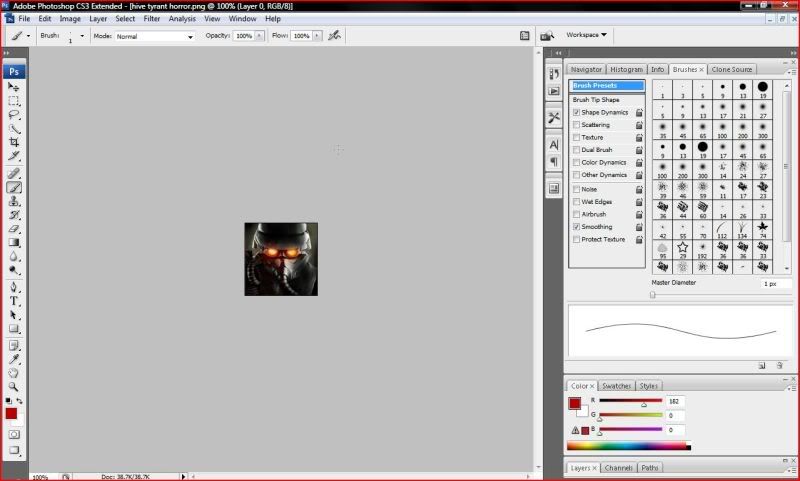The width and height of the screenshot is (800, 481).
Task: Enable the Dual Brush checkbox
Action: [577, 150]
